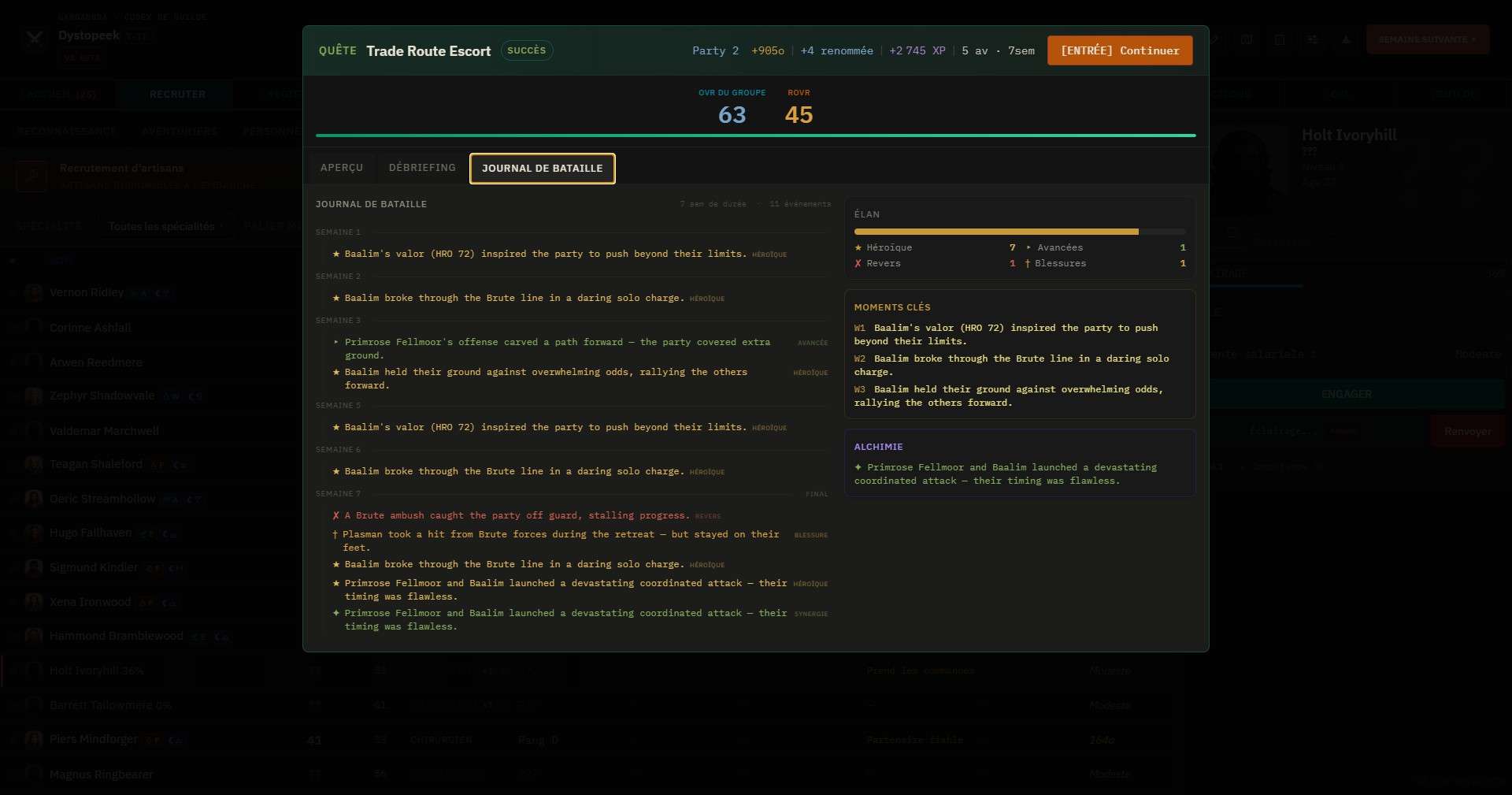Click the red X Revers icon in Élan legend

click(x=858, y=263)
